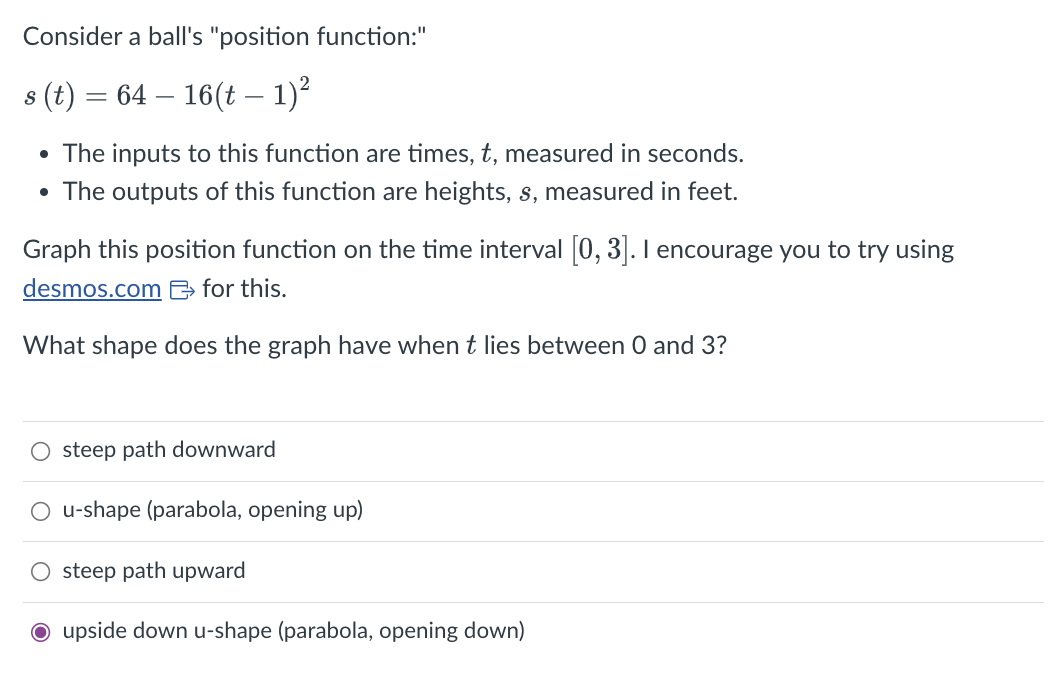The width and height of the screenshot is (1062, 684).
Task: Click the 'steep path downward' answer row
Action: (168, 450)
